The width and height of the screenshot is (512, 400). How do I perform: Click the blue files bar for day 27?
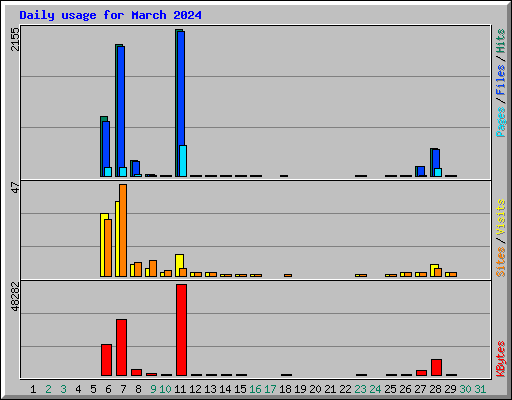421,171
